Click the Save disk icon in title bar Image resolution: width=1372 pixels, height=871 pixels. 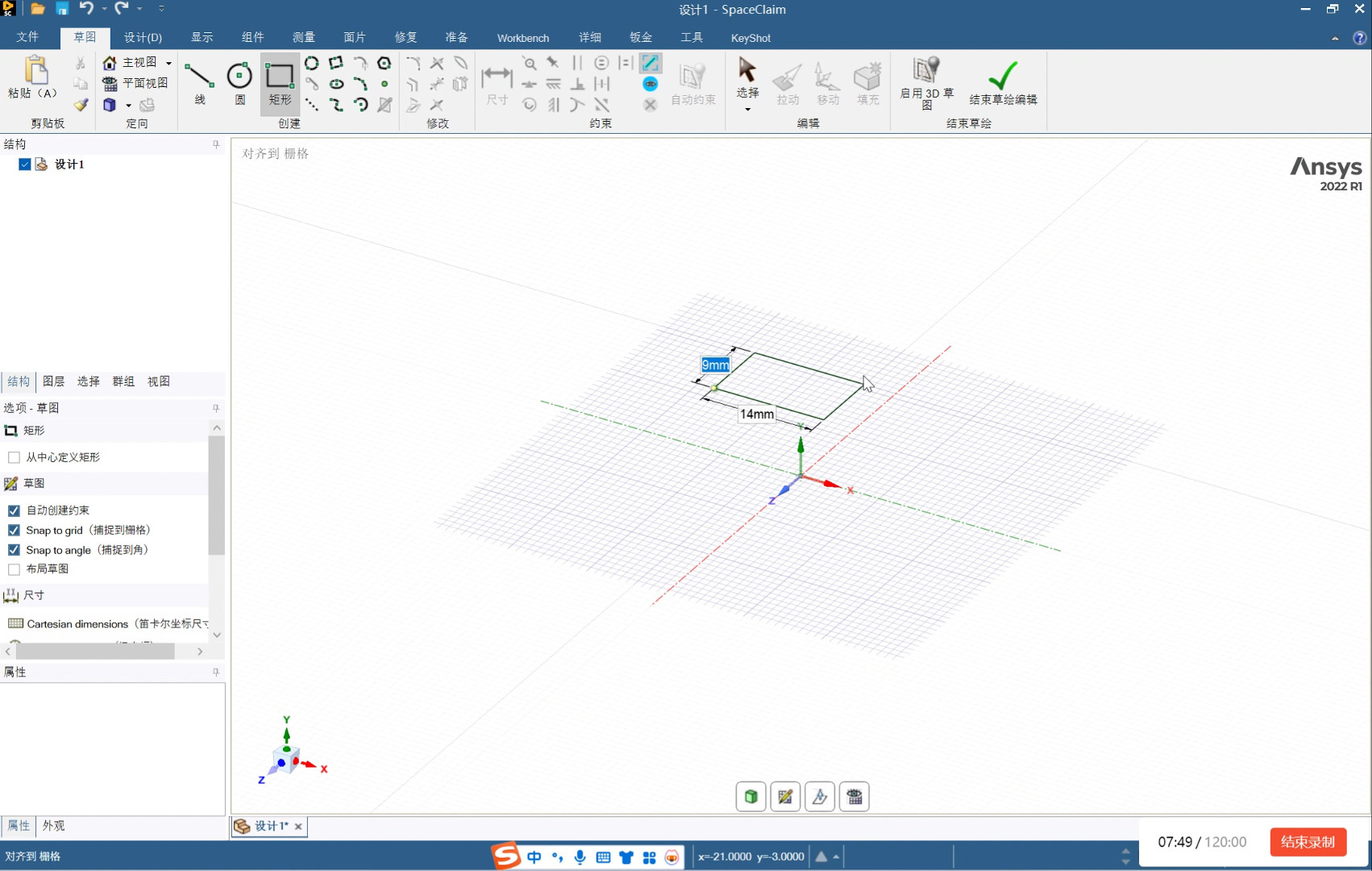tap(62, 9)
